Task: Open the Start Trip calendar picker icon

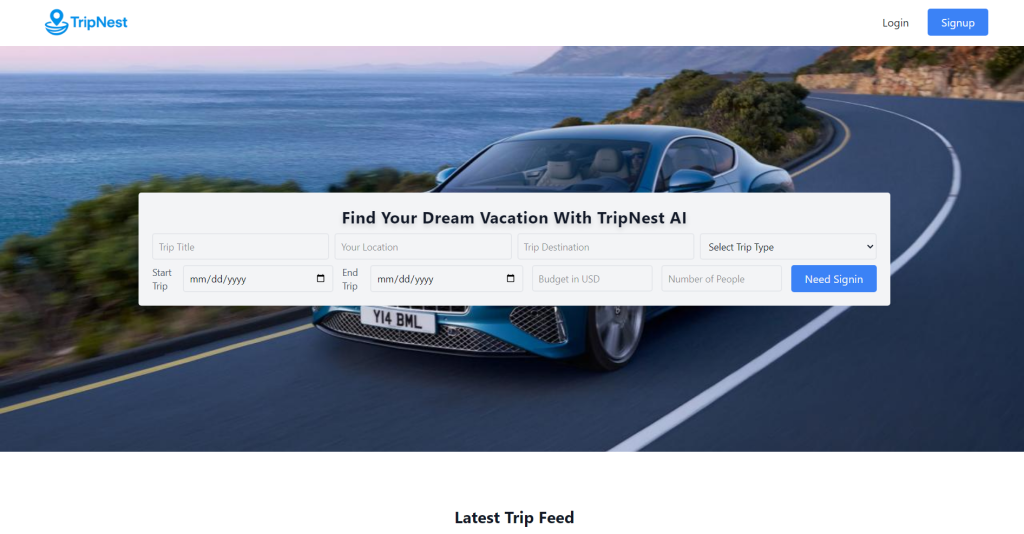Action: pyautogui.click(x=320, y=279)
